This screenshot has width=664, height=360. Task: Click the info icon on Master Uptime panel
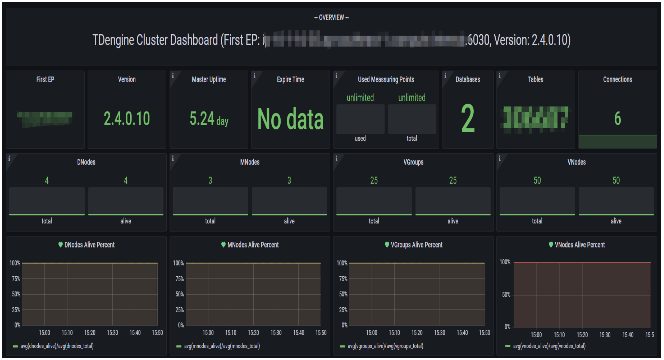pos(173,75)
